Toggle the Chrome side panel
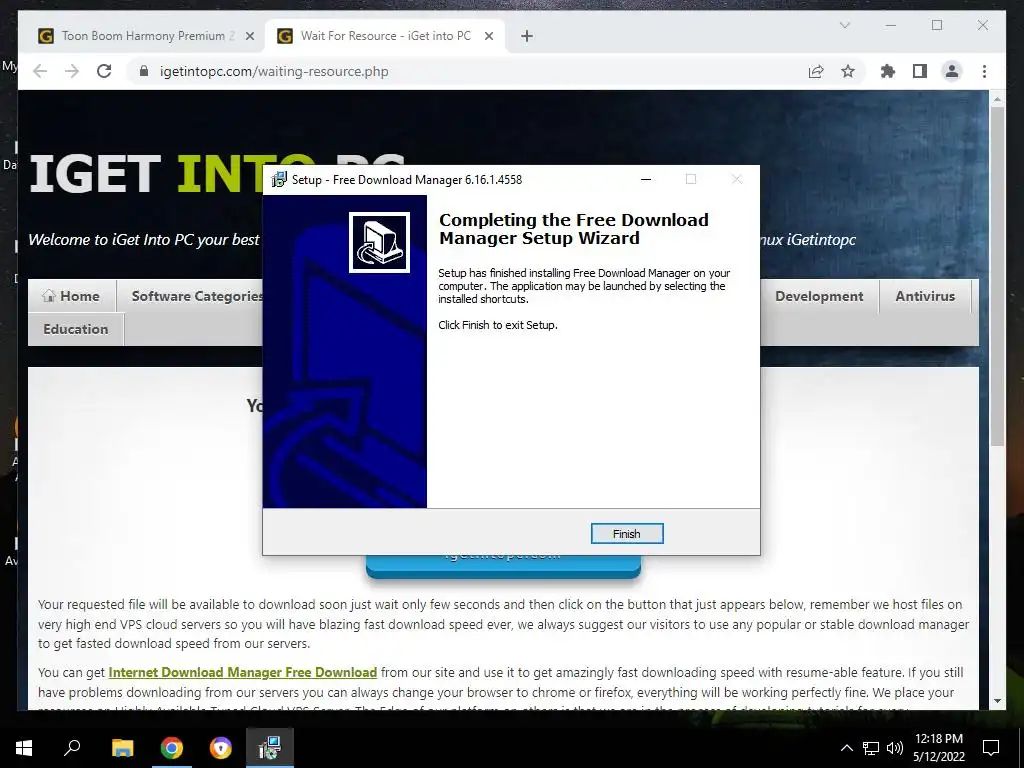This screenshot has width=1024, height=768. point(920,71)
